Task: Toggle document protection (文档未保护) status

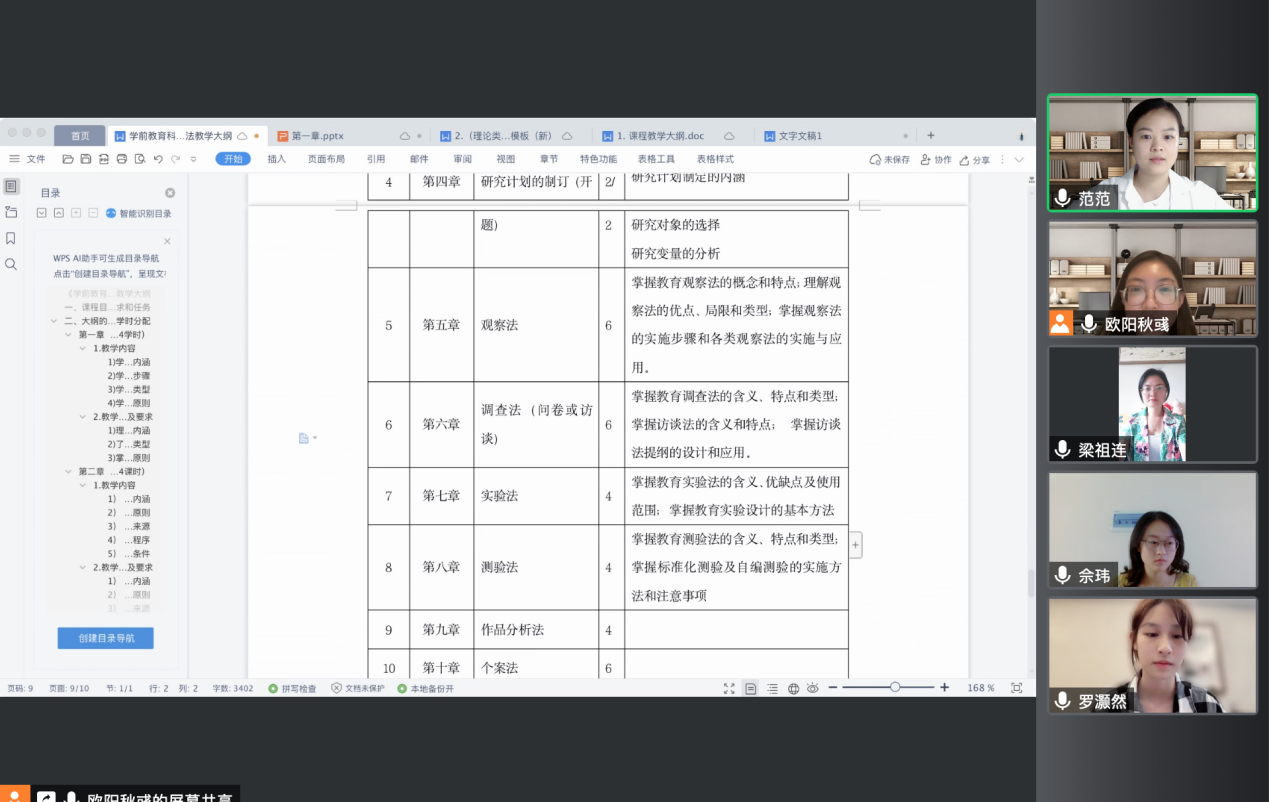Action: pyautogui.click(x=358, y=688)
